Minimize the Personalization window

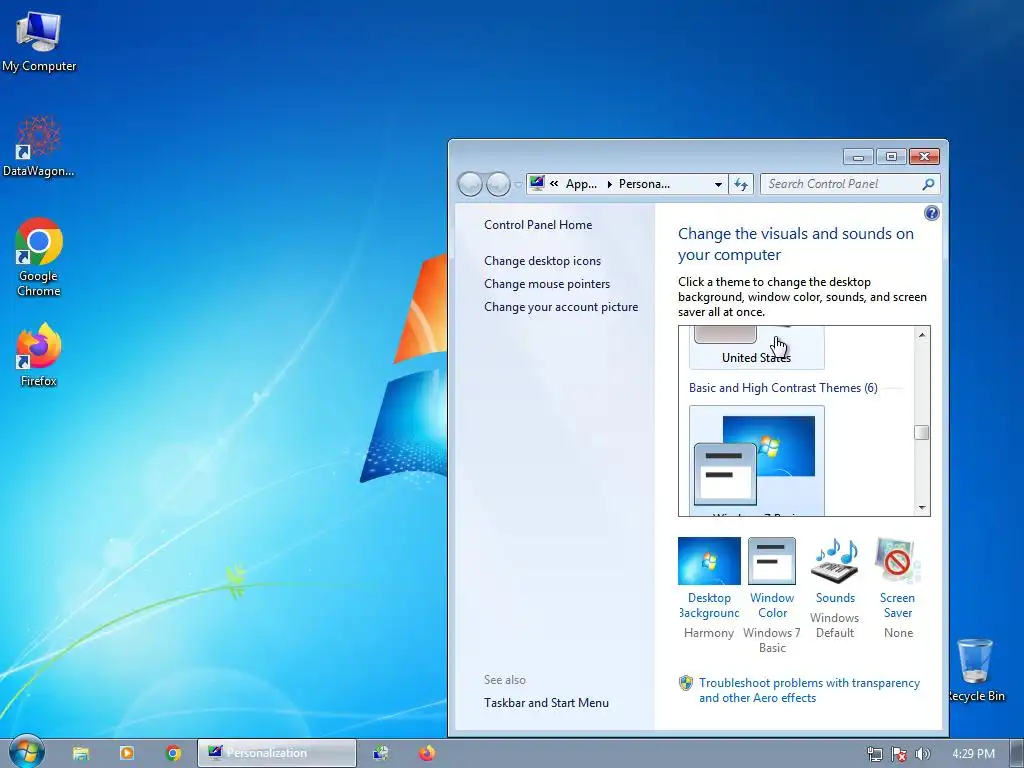[x=858, y=157]
